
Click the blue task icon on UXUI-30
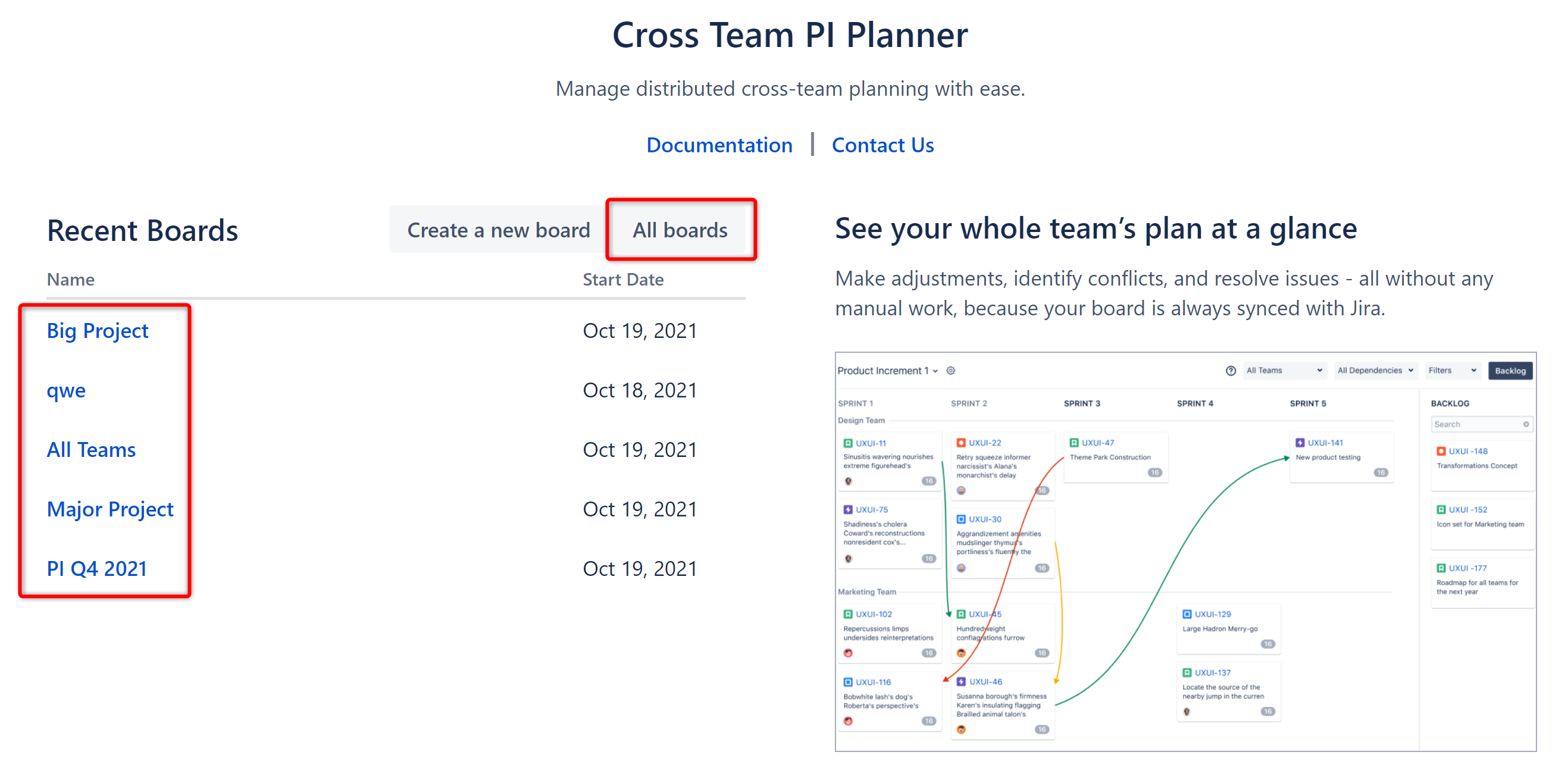(x=960, y=519)
